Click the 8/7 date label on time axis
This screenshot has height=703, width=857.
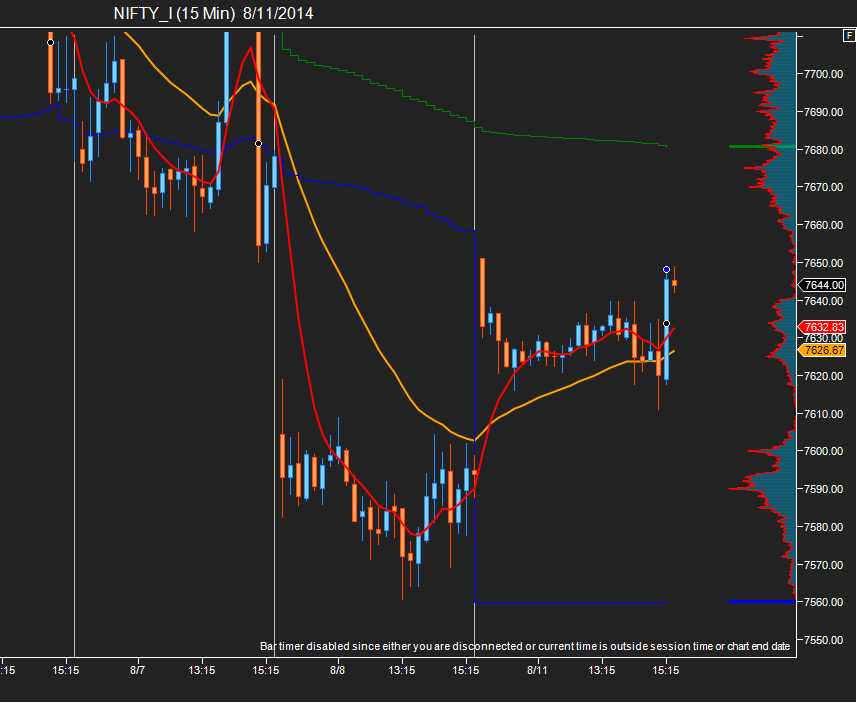click(x=138, y=670)
